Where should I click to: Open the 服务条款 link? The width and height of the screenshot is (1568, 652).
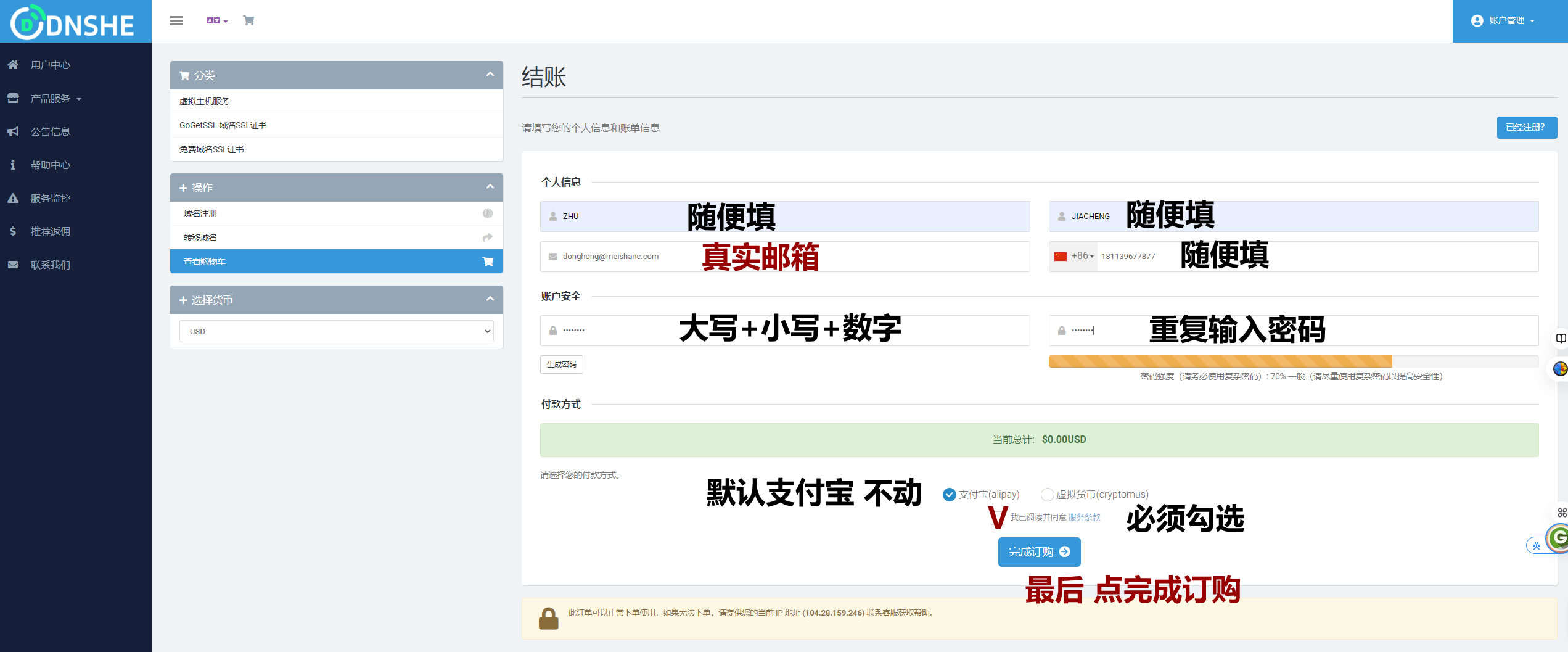[x=1084, y=518]
